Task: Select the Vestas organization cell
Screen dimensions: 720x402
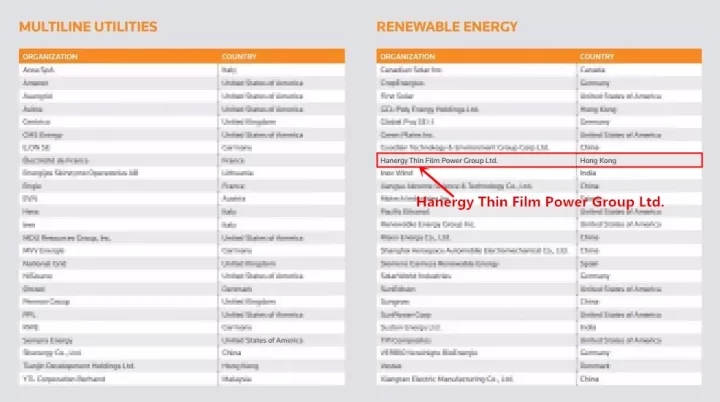Action: coord(476,366)
